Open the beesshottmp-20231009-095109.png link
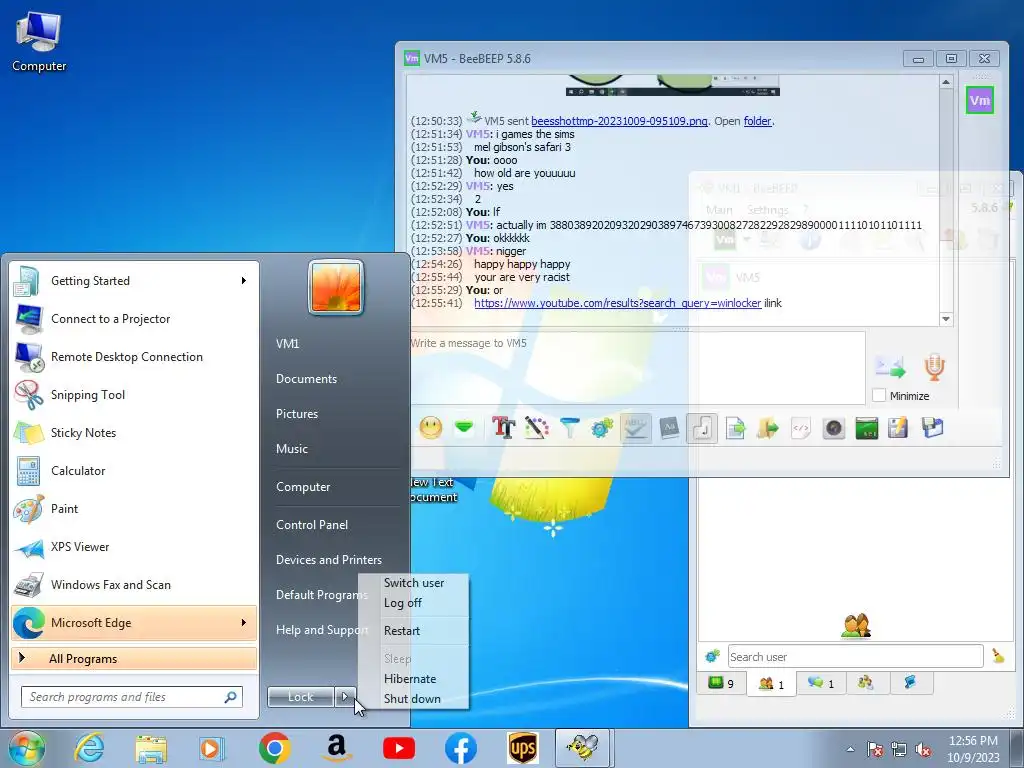The height and width of the screenshot is (768, 1024). coord(619,121)
